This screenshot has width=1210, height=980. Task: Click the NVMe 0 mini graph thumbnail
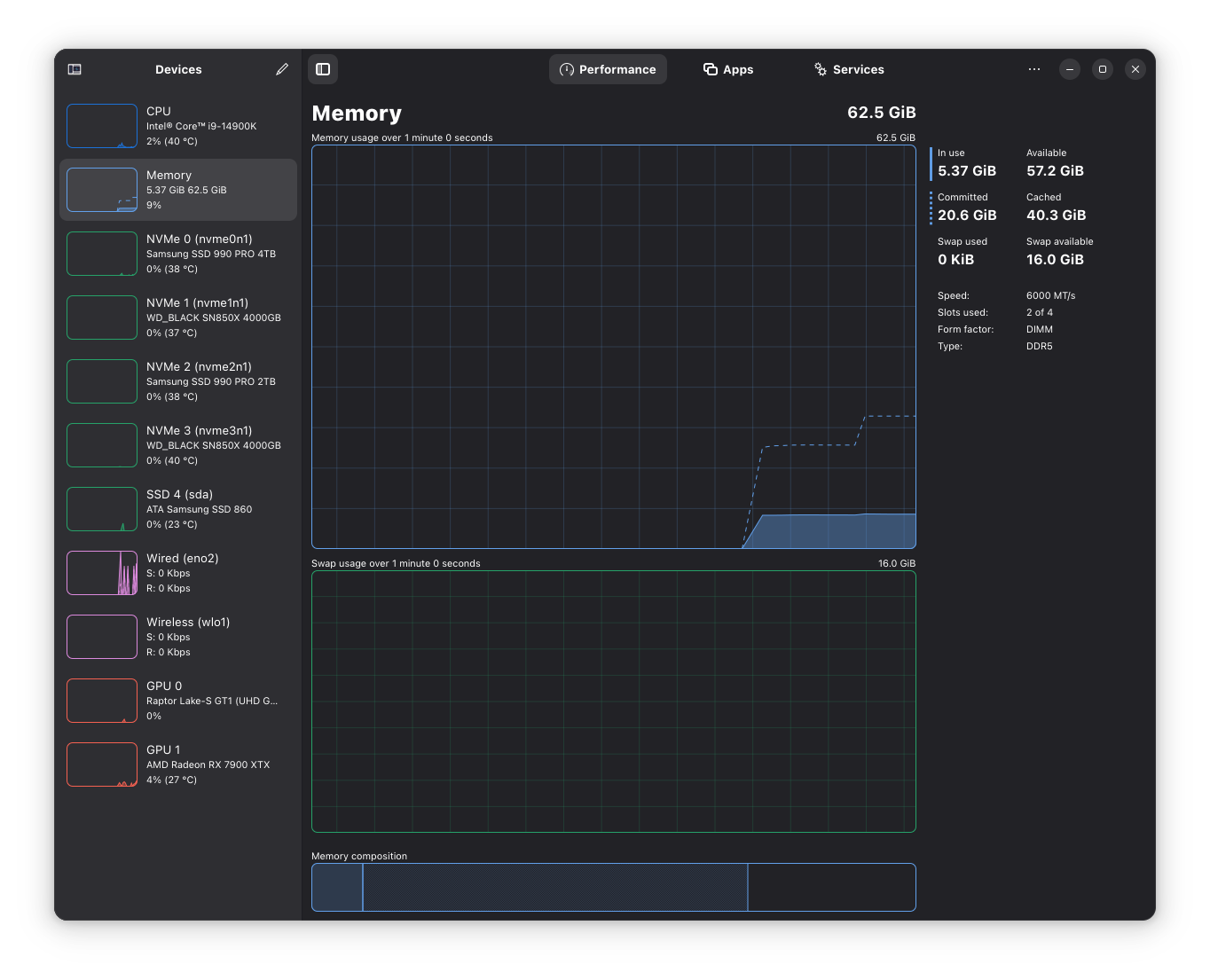[102, 254]
